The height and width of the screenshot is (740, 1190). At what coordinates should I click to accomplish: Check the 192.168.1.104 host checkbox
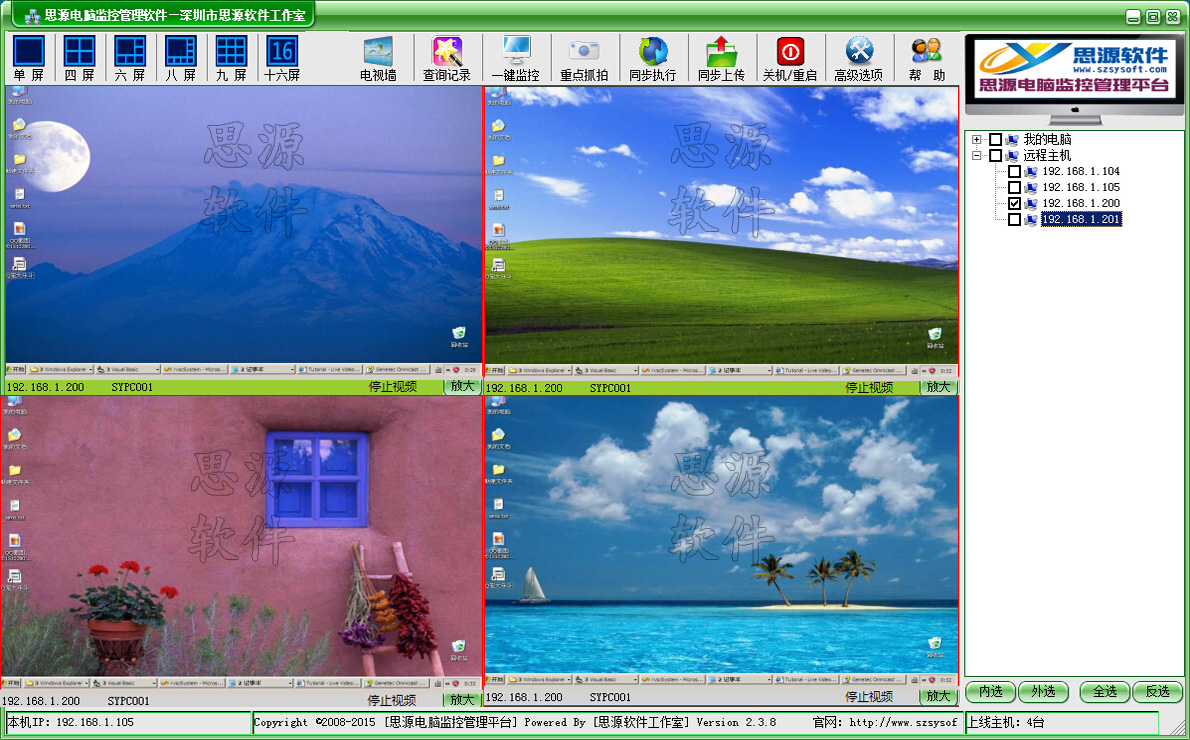[1012, 171]
